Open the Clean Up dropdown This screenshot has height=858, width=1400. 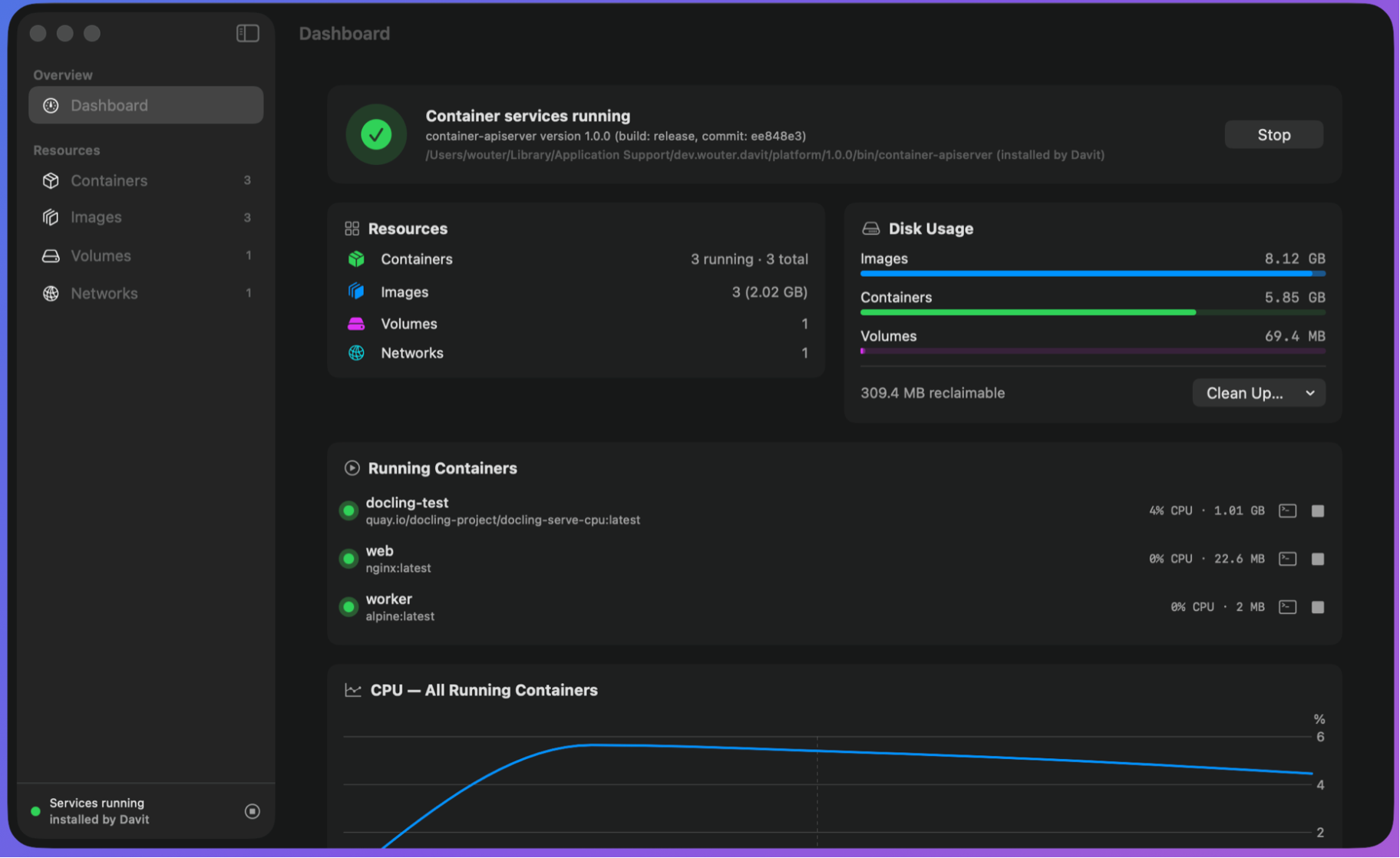click(1259, 393)
